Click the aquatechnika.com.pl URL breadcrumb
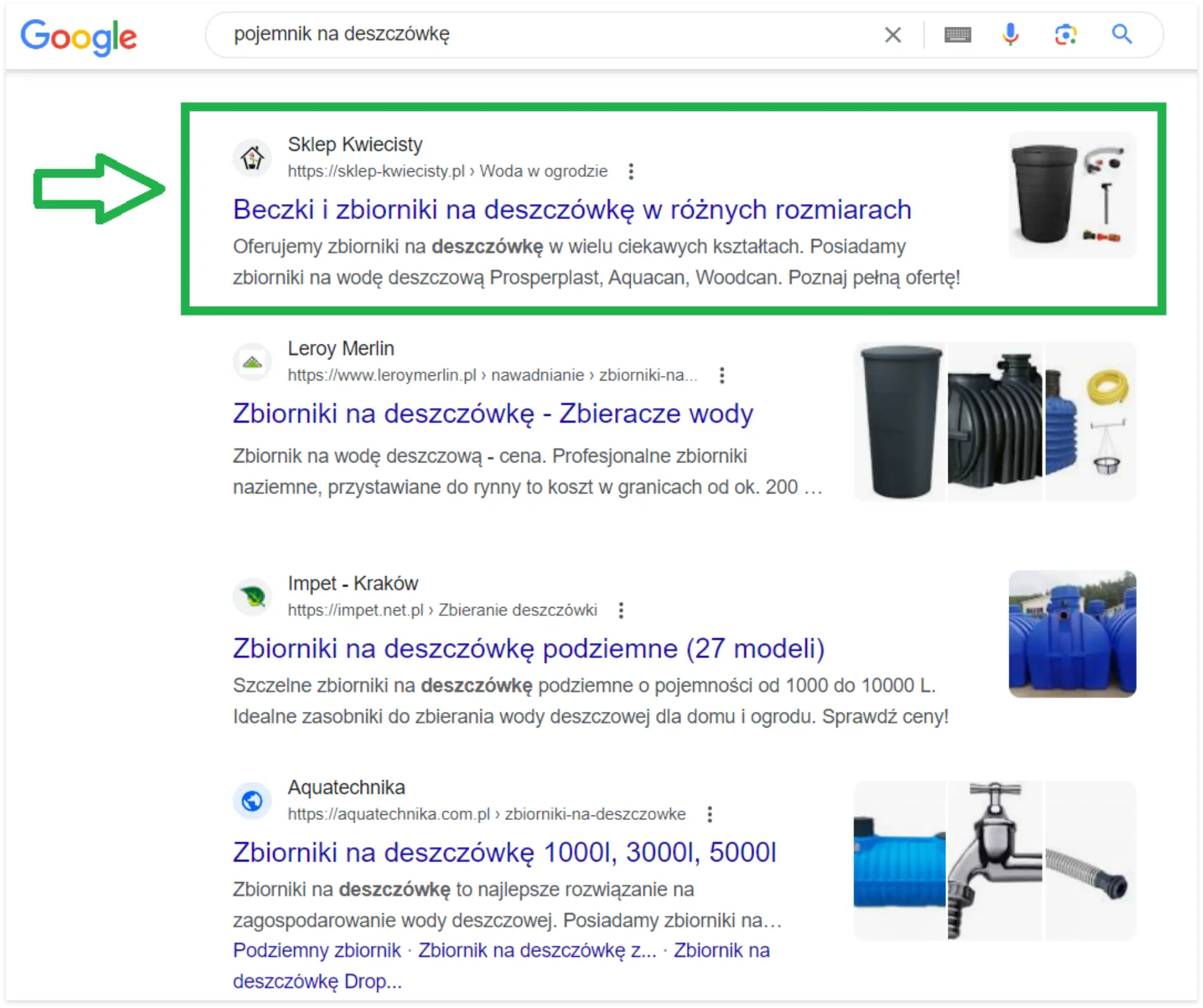This screenshot has height=1008, width=1203. pyautogui.click(x=487, y=814)
